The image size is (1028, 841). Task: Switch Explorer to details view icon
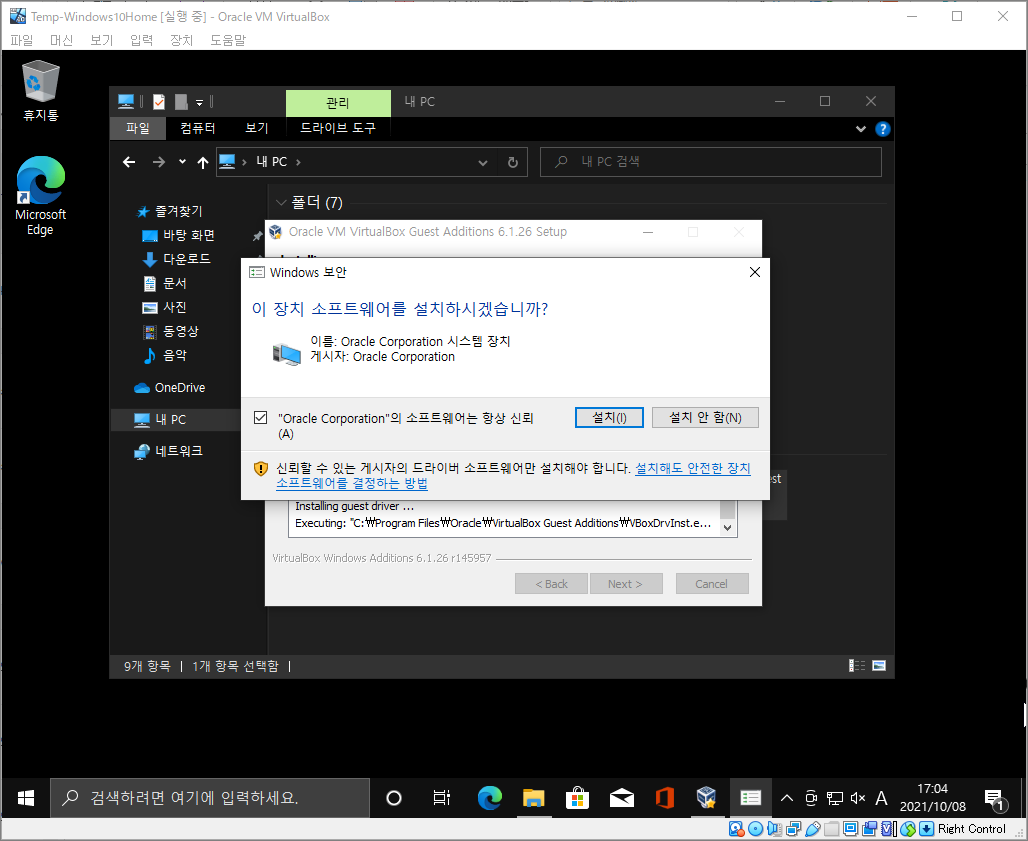pos(857,666)
